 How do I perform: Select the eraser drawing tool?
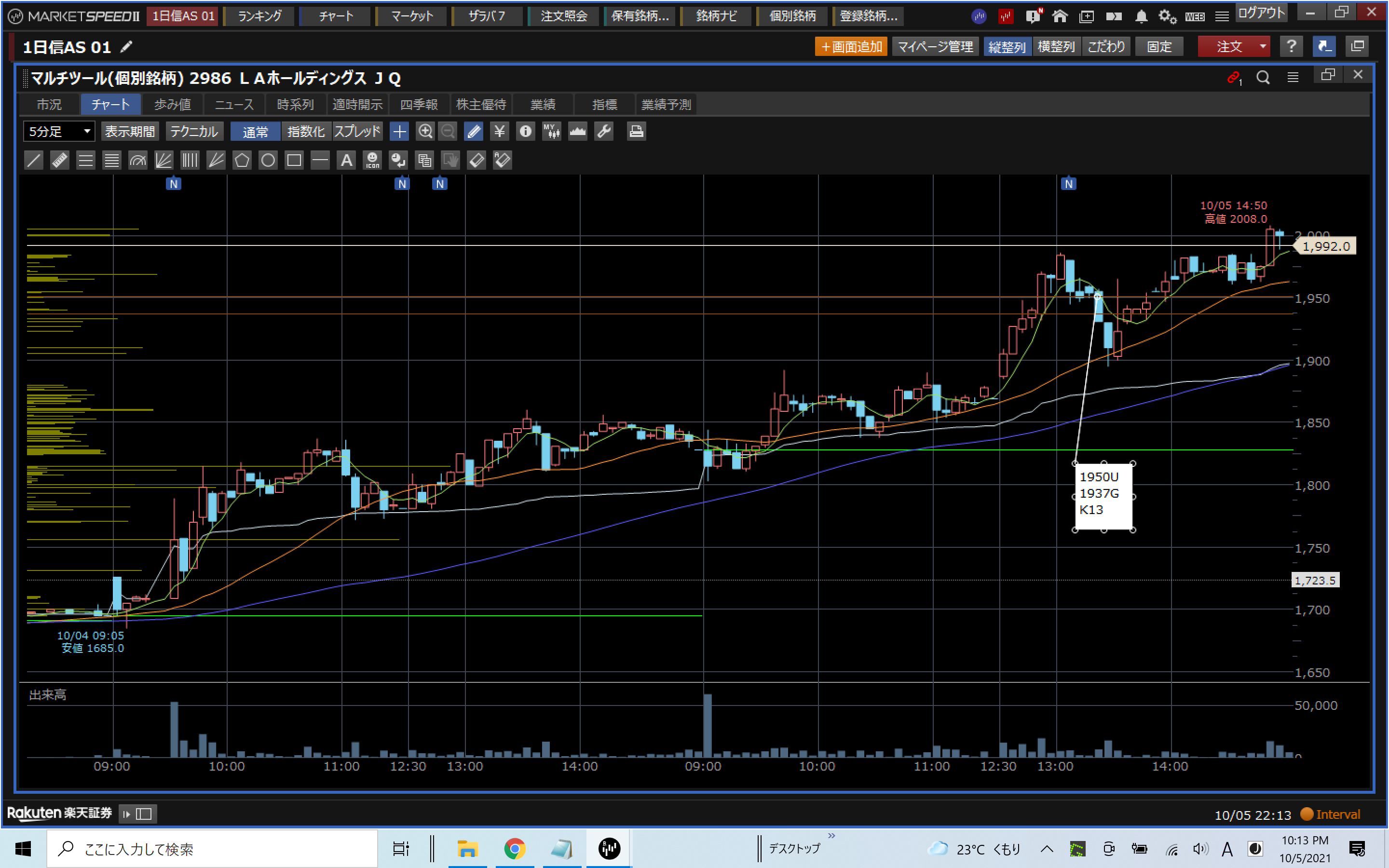point(477,160)
